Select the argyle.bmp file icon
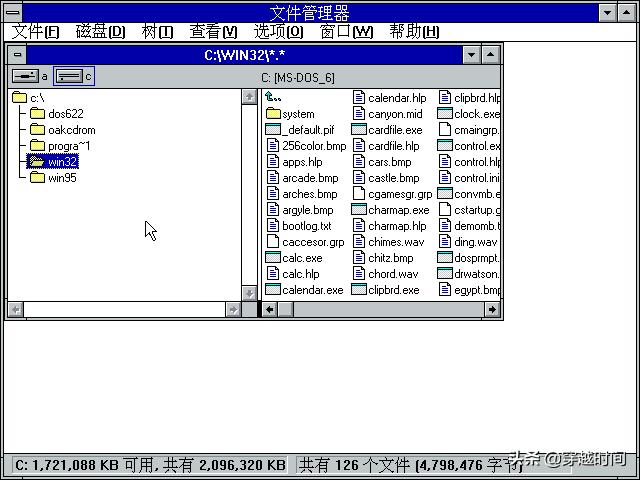Viewport: 640px width, 480px height. coord(273,210)
